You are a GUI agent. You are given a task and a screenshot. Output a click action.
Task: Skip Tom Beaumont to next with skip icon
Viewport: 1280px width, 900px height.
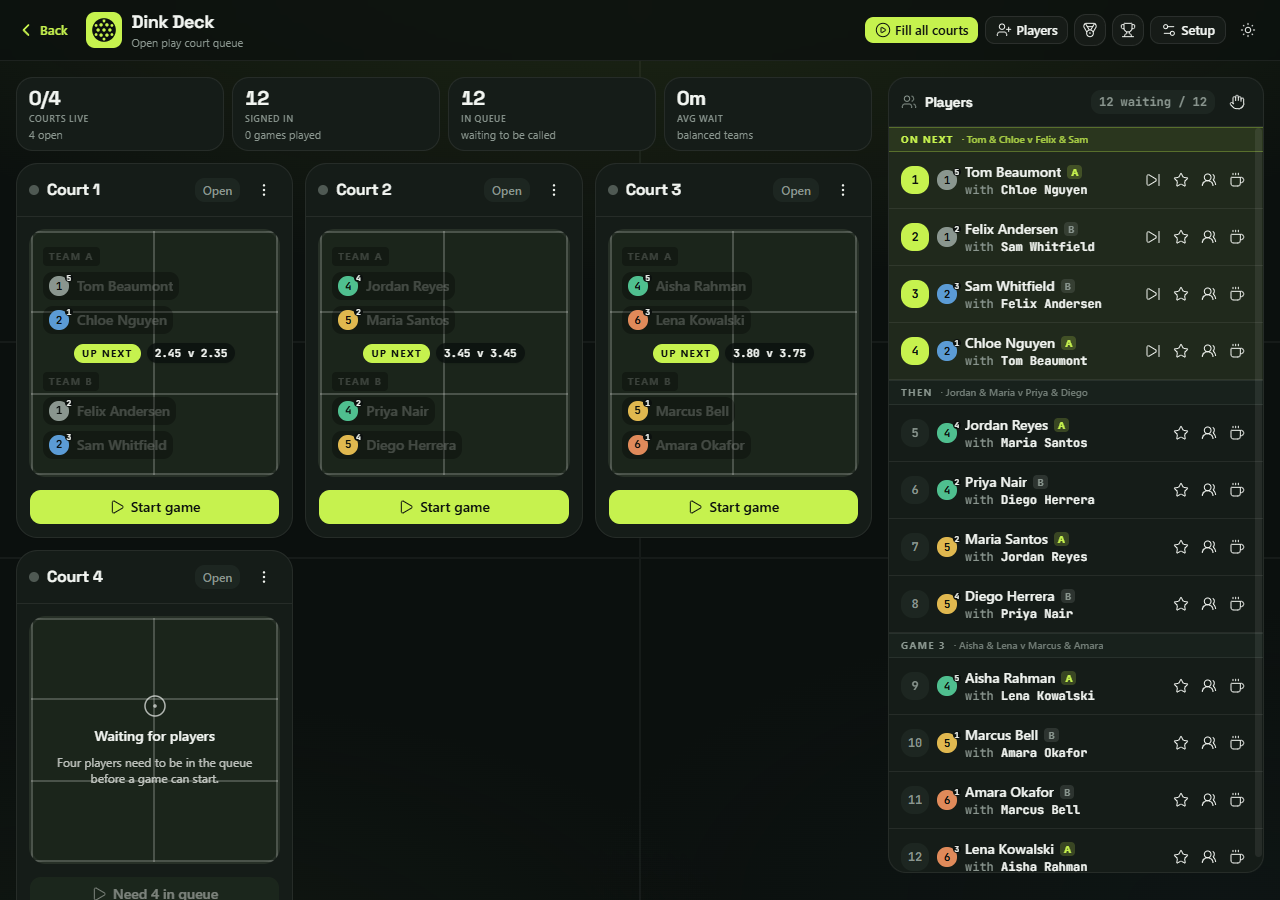click(x=1153, y=180)
